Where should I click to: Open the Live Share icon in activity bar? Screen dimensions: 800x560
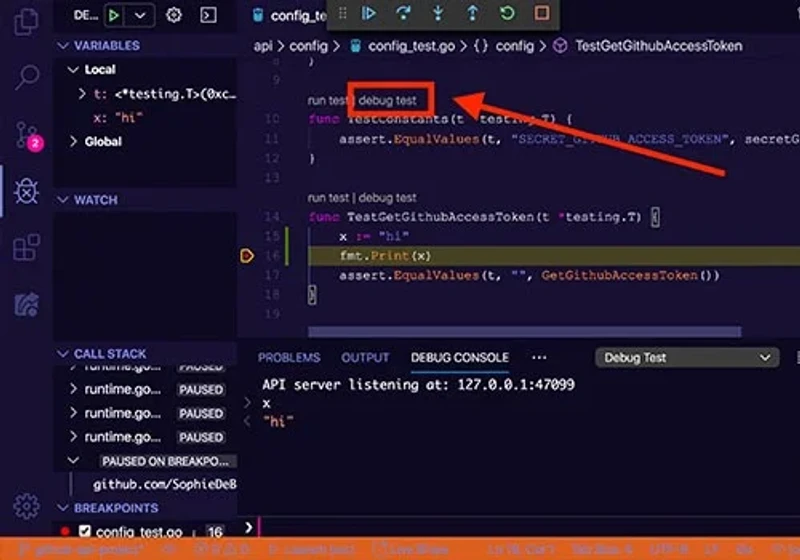pos(27,304)
